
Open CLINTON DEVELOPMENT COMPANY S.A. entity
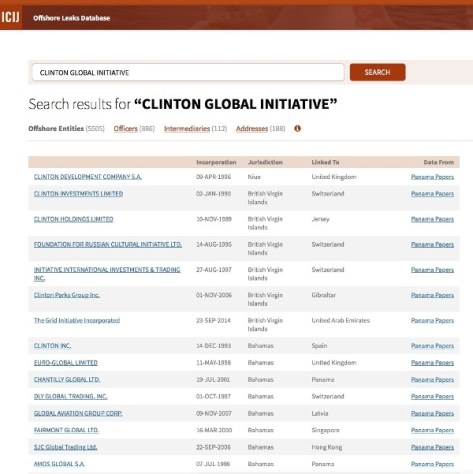point(88,177)
